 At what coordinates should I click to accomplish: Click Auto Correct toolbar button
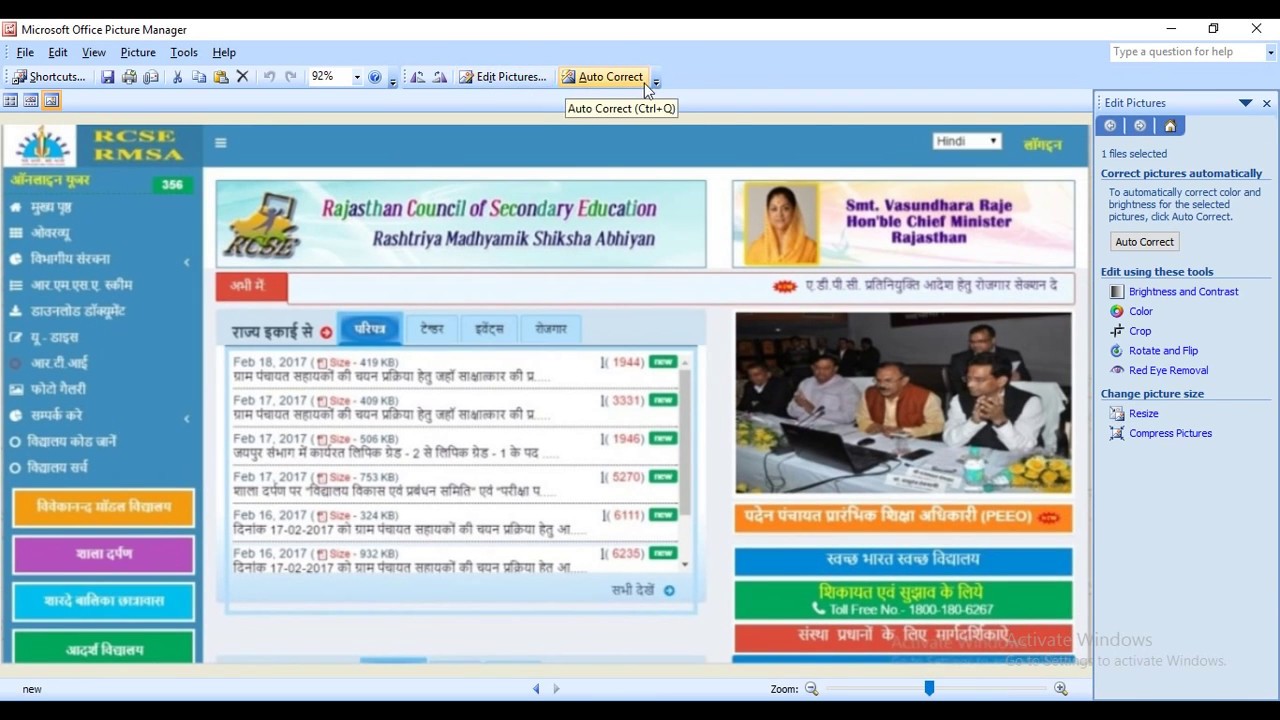[x=603, y=77]
